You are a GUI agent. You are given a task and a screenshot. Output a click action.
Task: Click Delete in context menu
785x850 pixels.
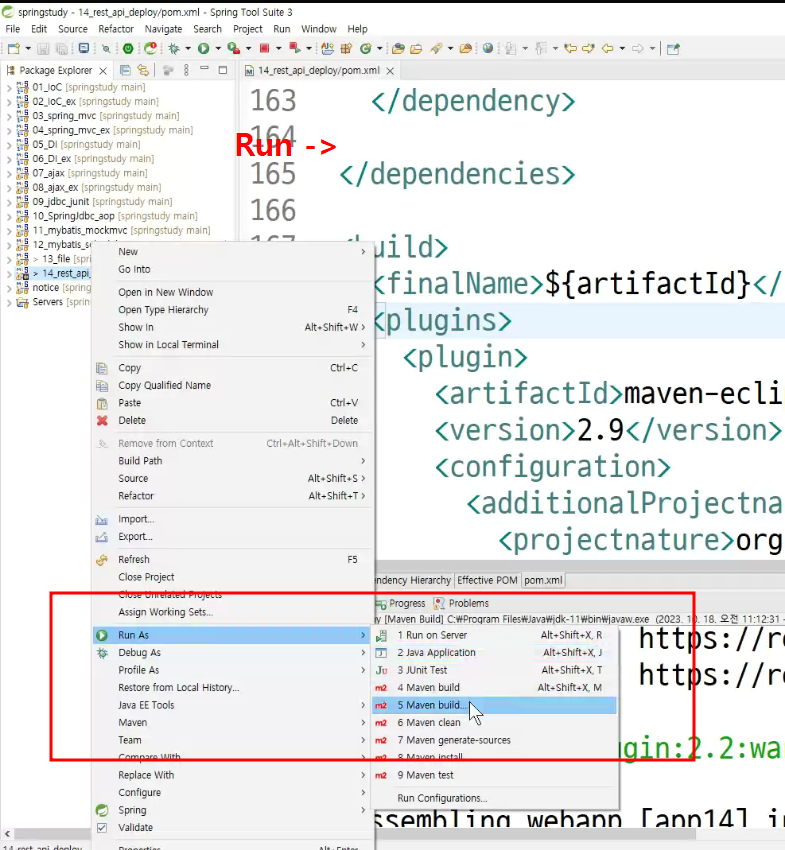point(232,420)
